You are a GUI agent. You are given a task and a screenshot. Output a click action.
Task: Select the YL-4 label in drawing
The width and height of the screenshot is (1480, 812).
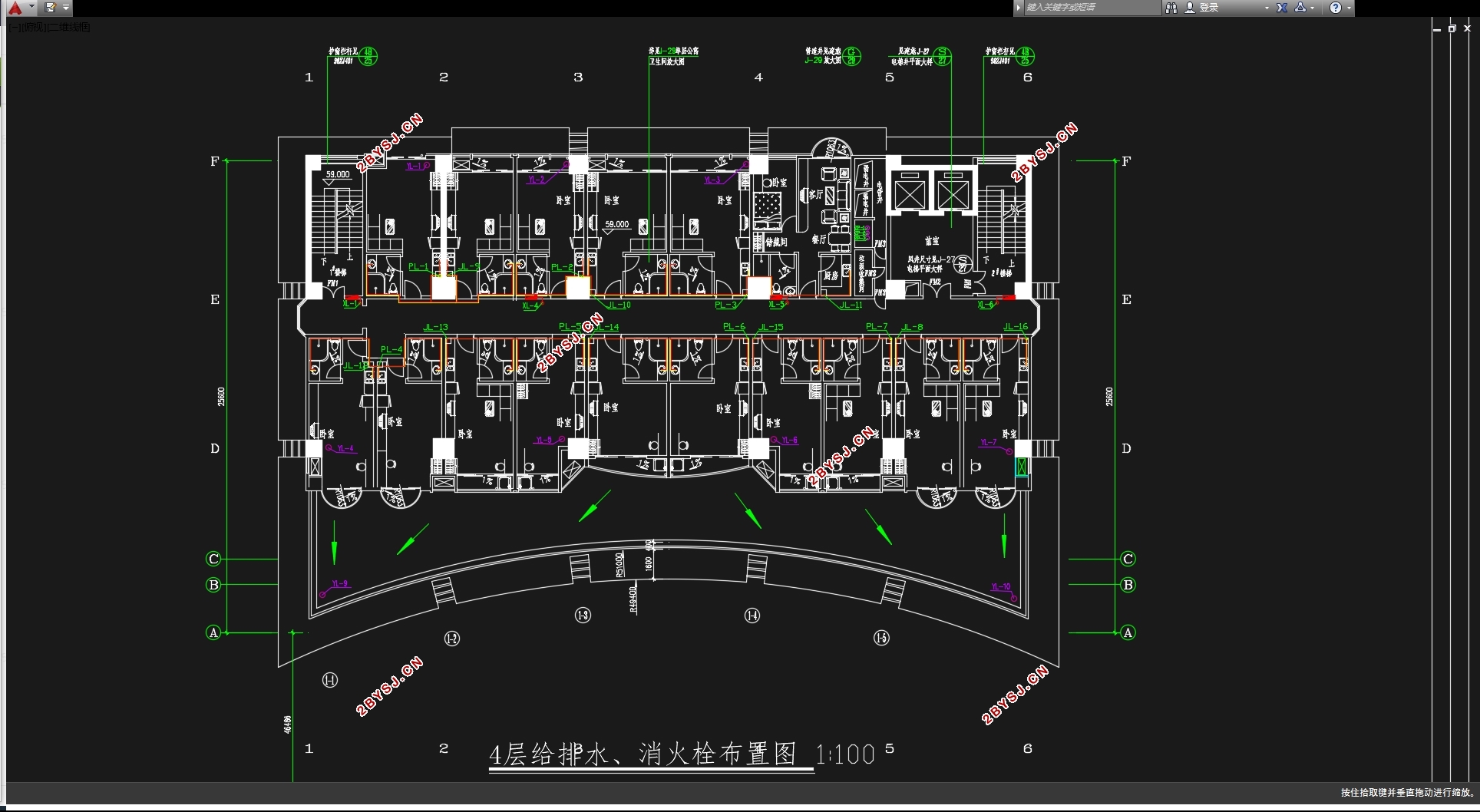point(345,448)
